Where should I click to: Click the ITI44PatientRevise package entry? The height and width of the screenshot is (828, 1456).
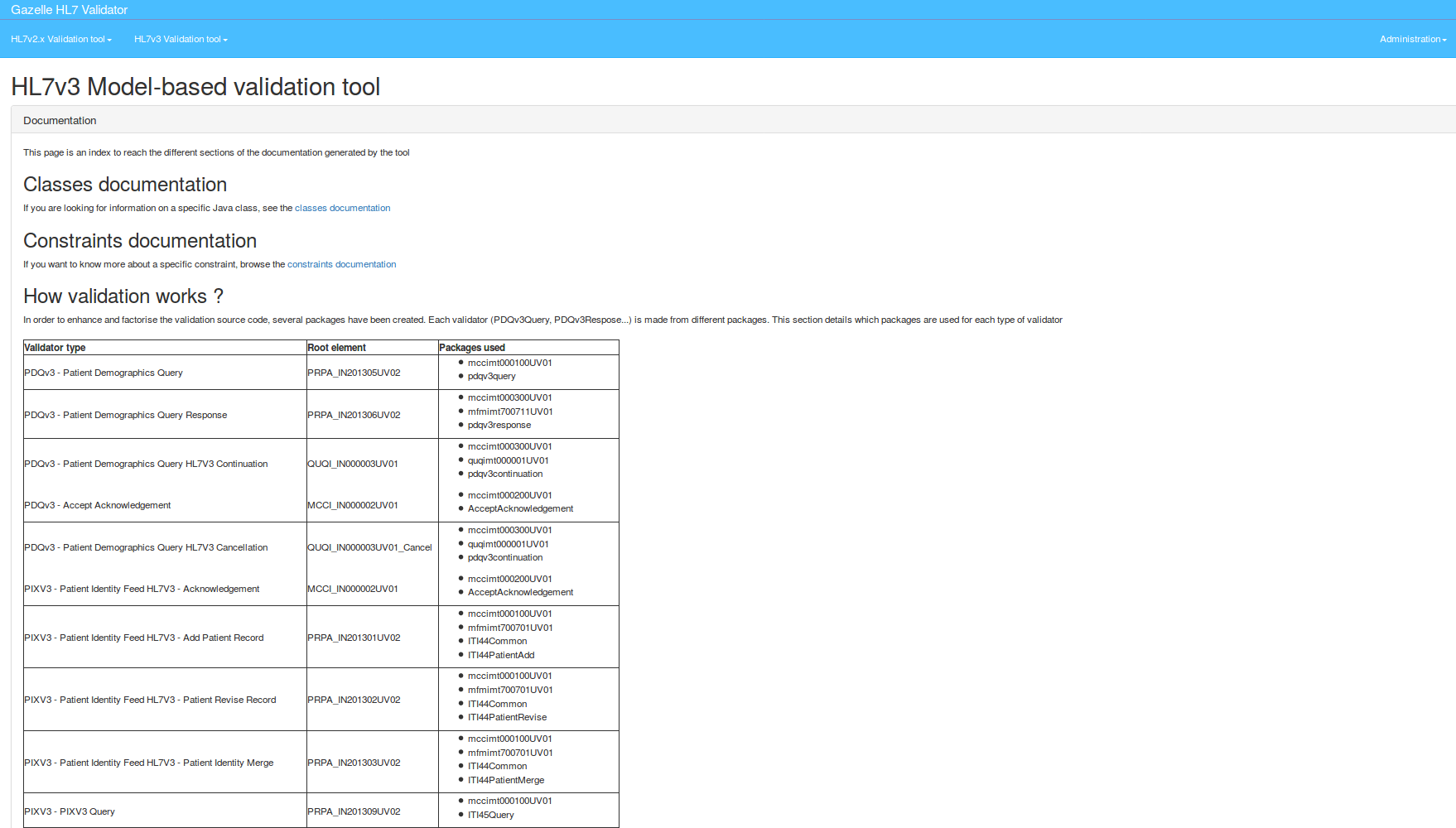tap(507, 717)
